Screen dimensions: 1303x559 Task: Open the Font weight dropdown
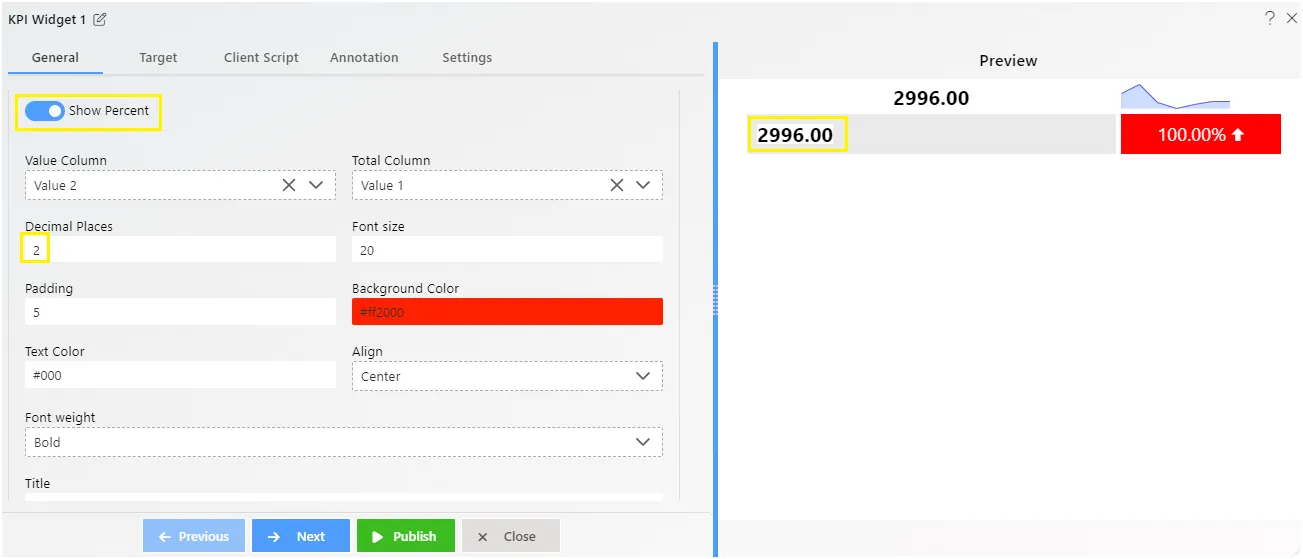coord(344,442)
